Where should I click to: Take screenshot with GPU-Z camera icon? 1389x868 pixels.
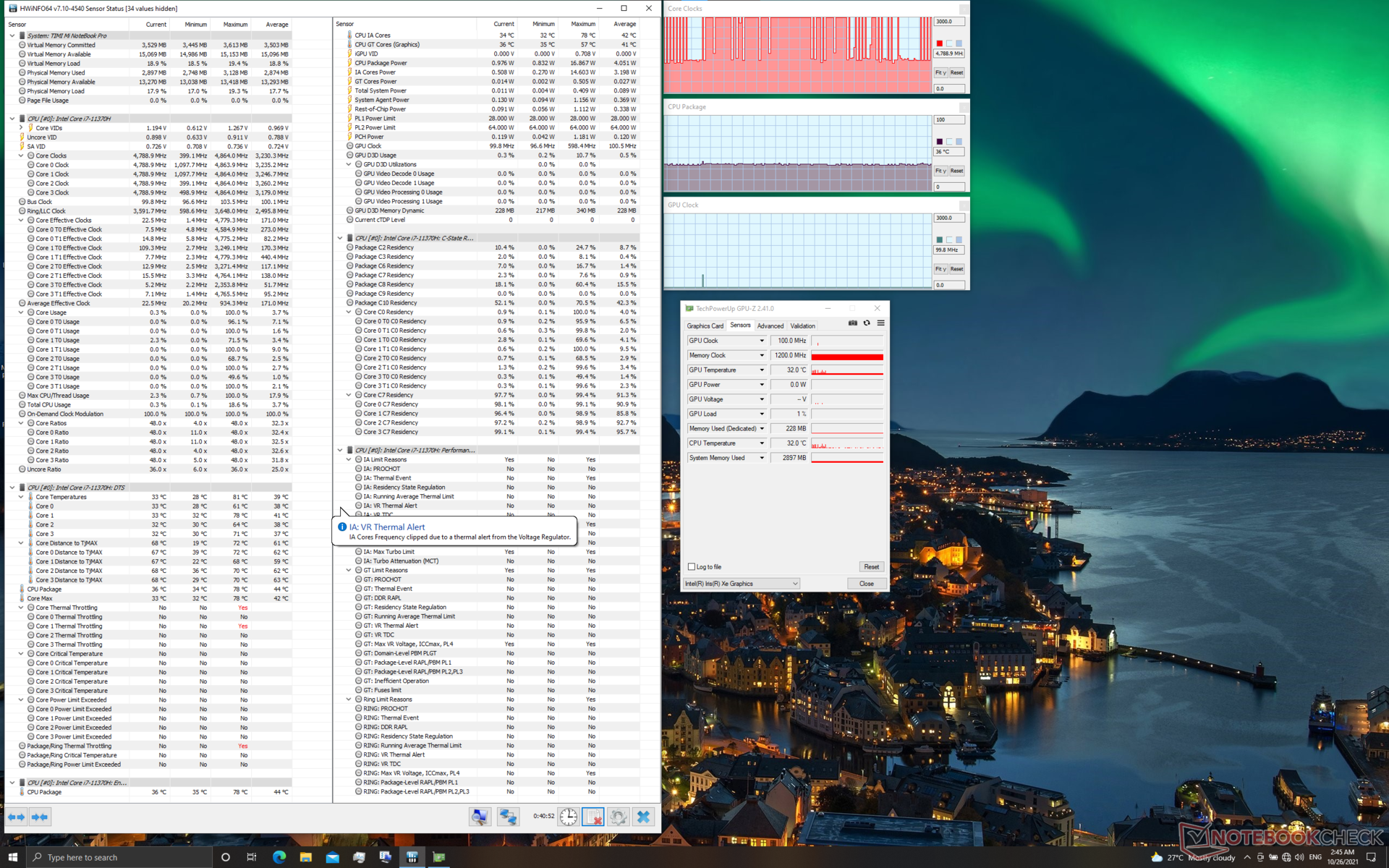[x=852, y=323]
